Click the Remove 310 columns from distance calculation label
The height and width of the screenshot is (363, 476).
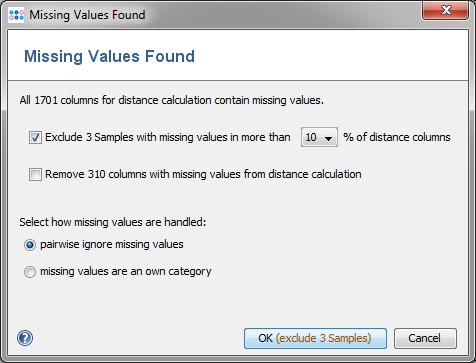coord(203,174)
